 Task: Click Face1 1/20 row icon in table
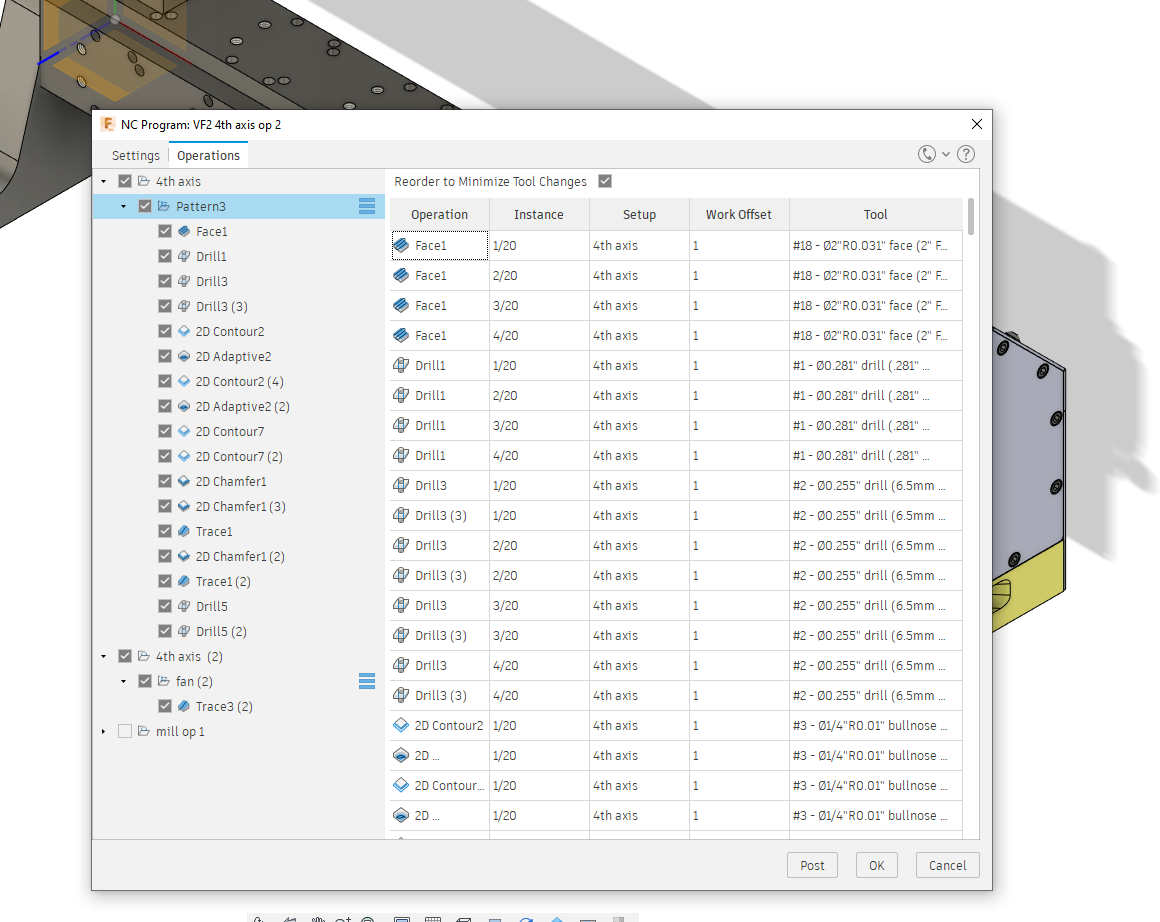click(x=401, y=245)
